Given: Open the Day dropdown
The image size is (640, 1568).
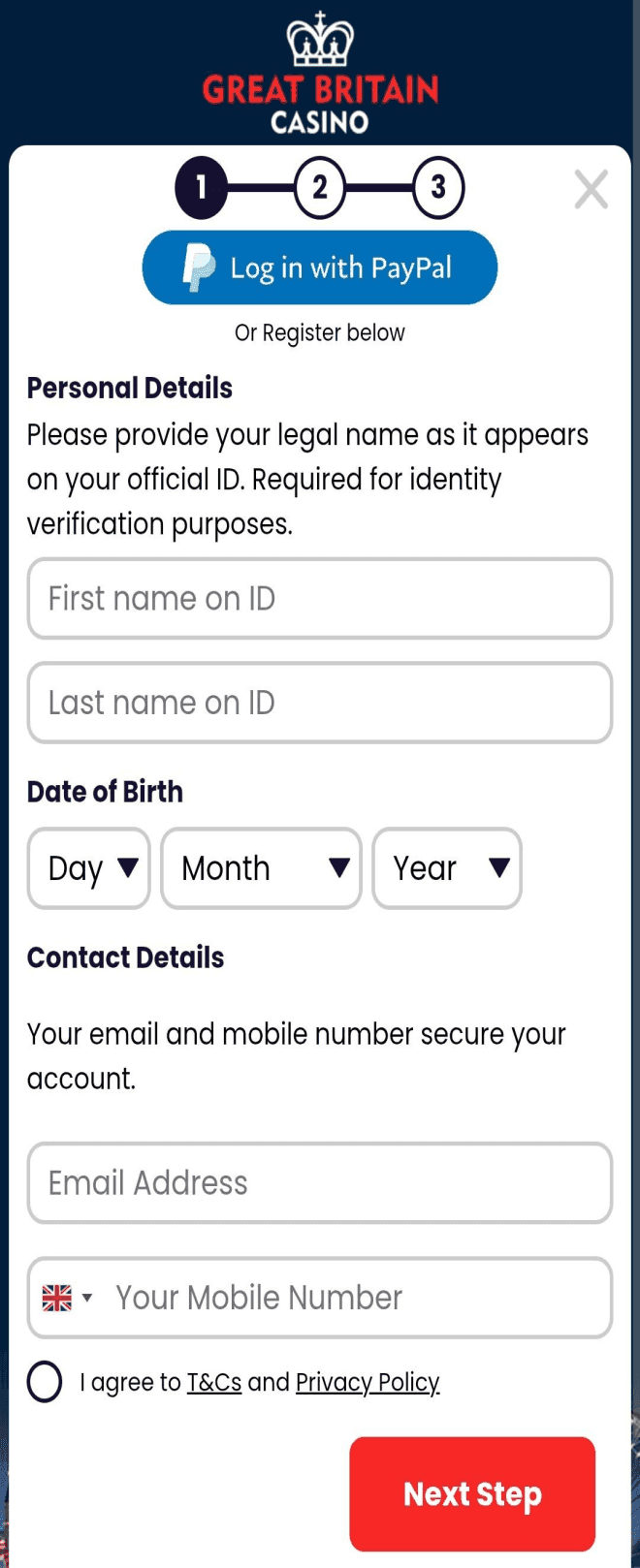Looking at the screenshot, I should point(87,868).
